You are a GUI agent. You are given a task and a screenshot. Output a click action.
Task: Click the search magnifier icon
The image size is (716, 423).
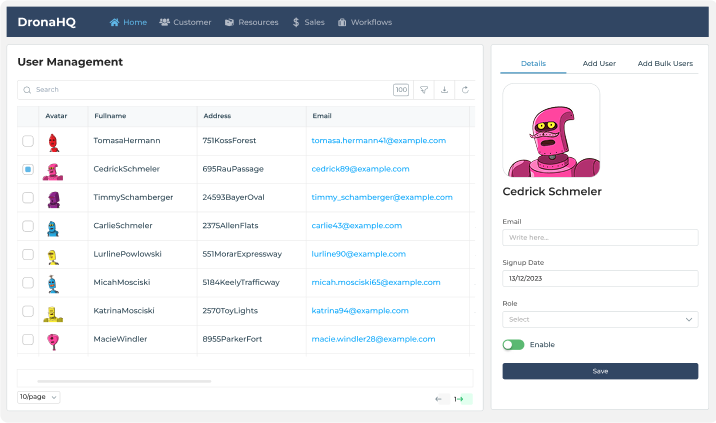(x=27, y=90)
